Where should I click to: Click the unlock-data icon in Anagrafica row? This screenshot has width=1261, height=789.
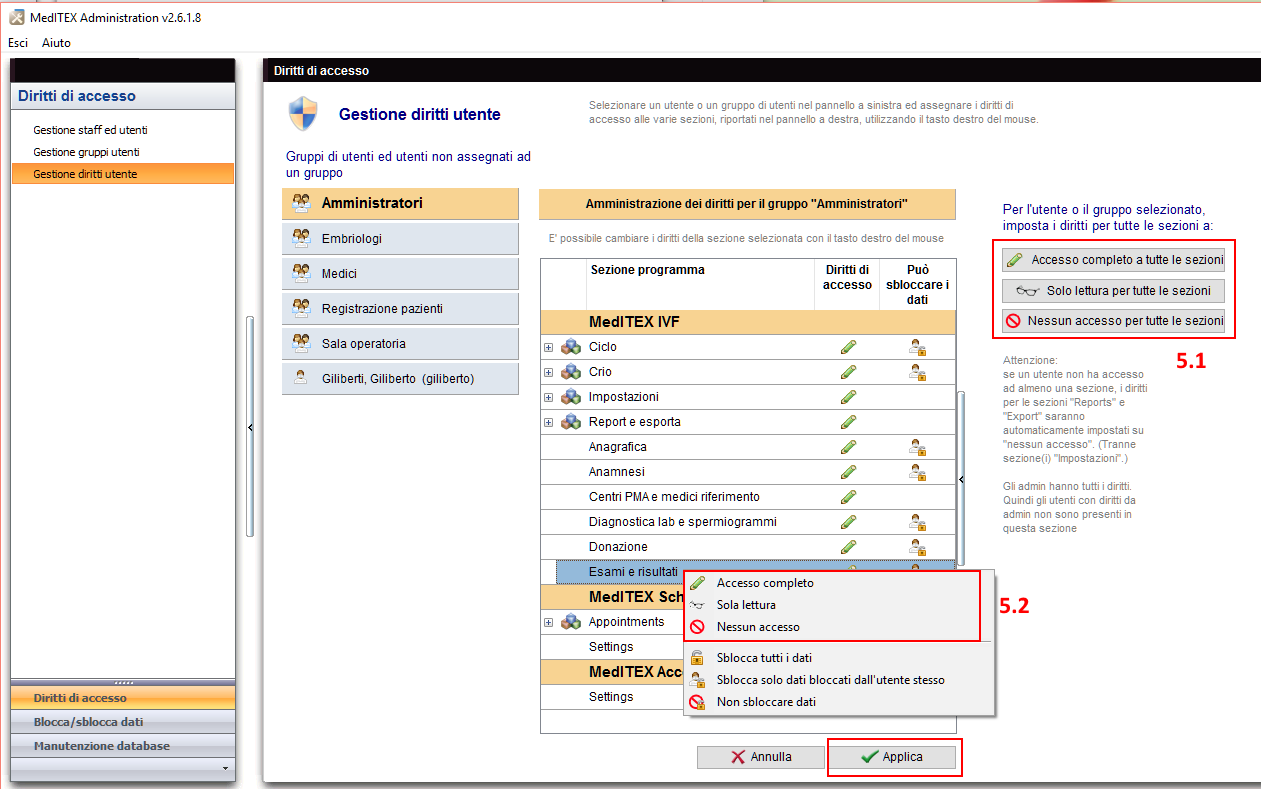click(x=916, y=447)
